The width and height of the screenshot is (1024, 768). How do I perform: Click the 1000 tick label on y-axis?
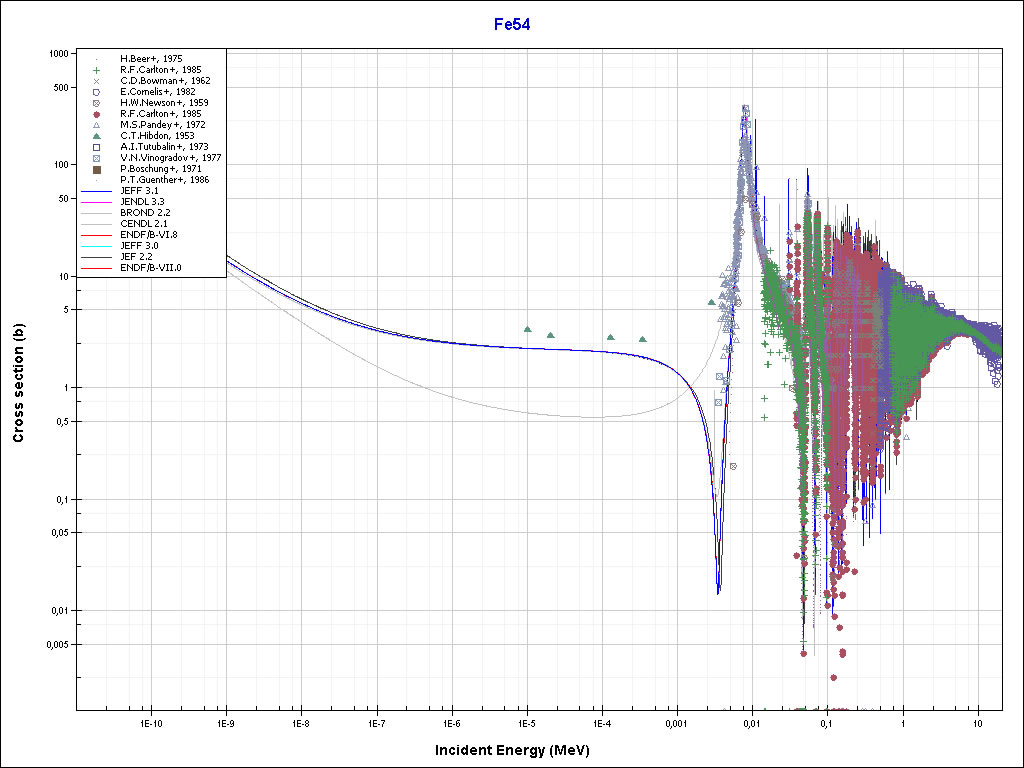point(57,54)
